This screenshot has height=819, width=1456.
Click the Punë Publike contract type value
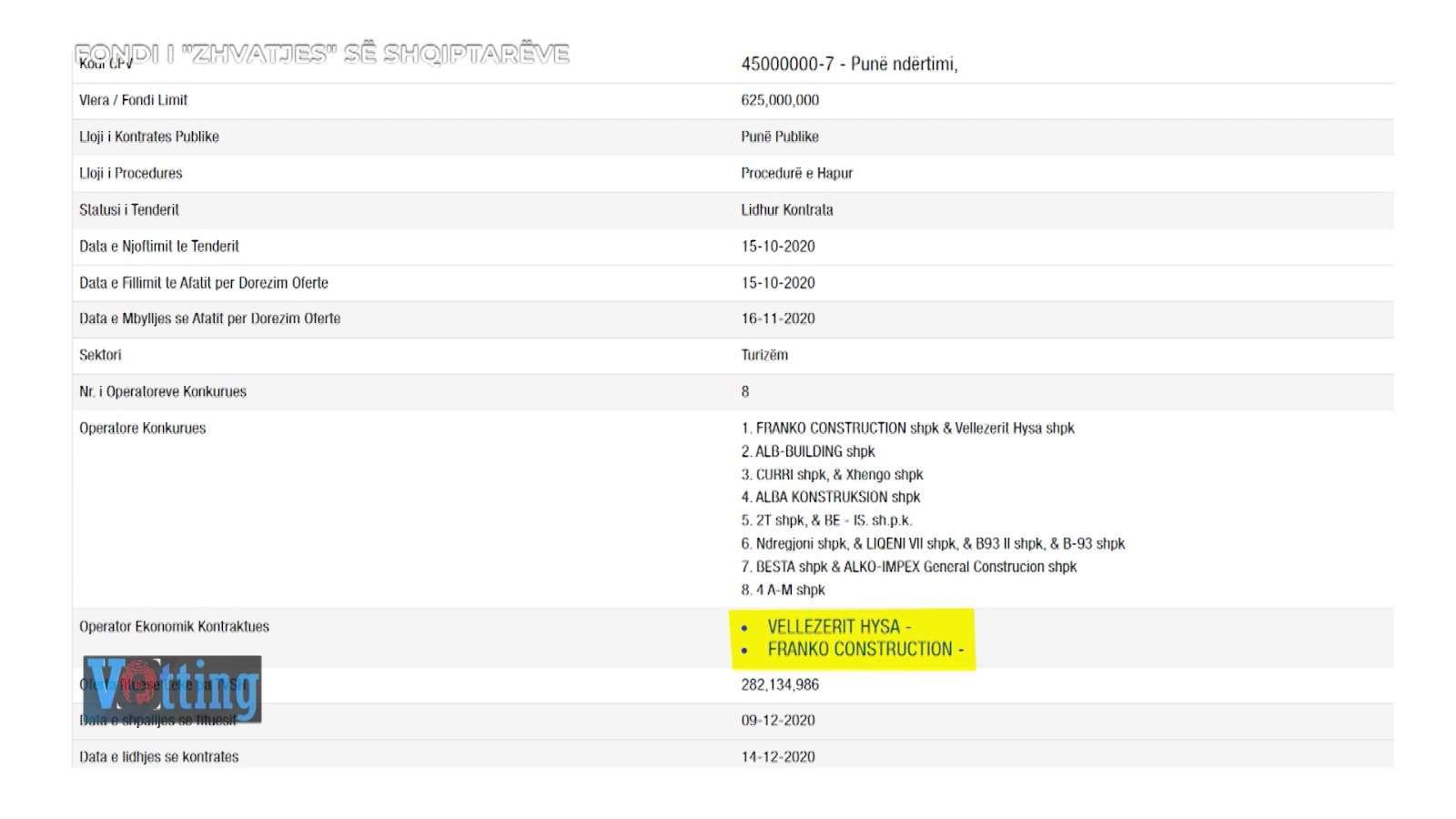[x=780, y=136]
